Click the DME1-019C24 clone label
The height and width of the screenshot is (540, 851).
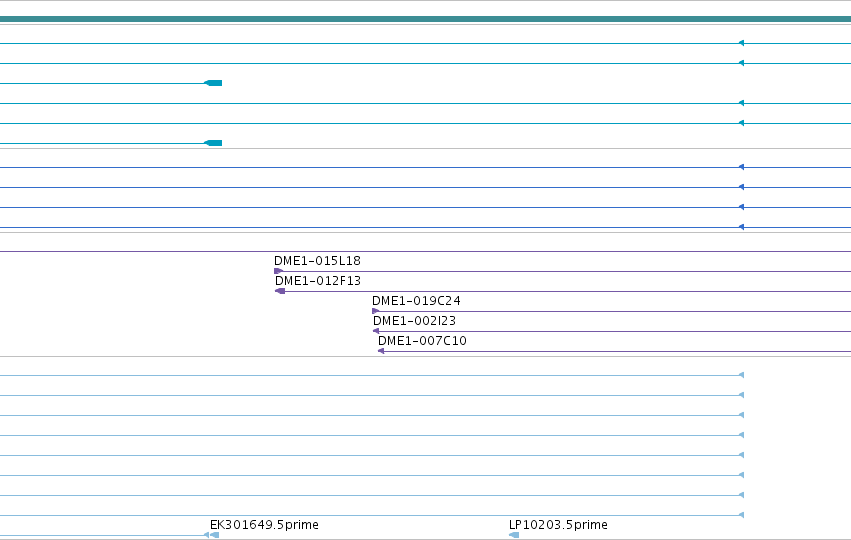click(416, 301)
